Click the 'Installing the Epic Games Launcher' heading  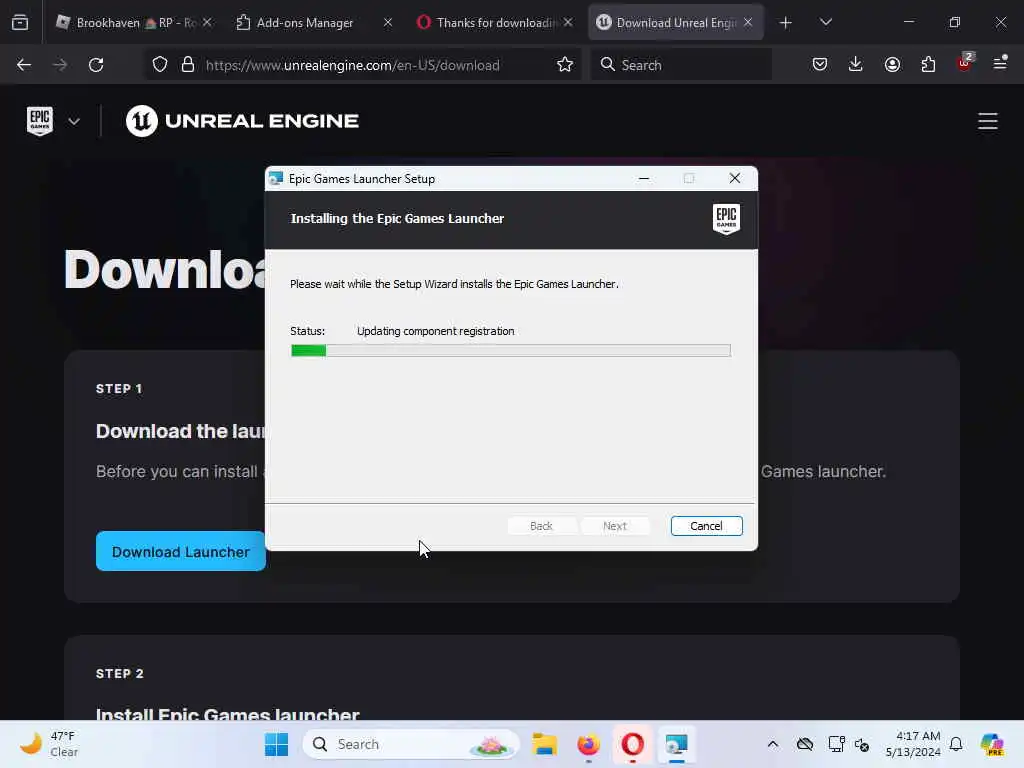[397, 219]
